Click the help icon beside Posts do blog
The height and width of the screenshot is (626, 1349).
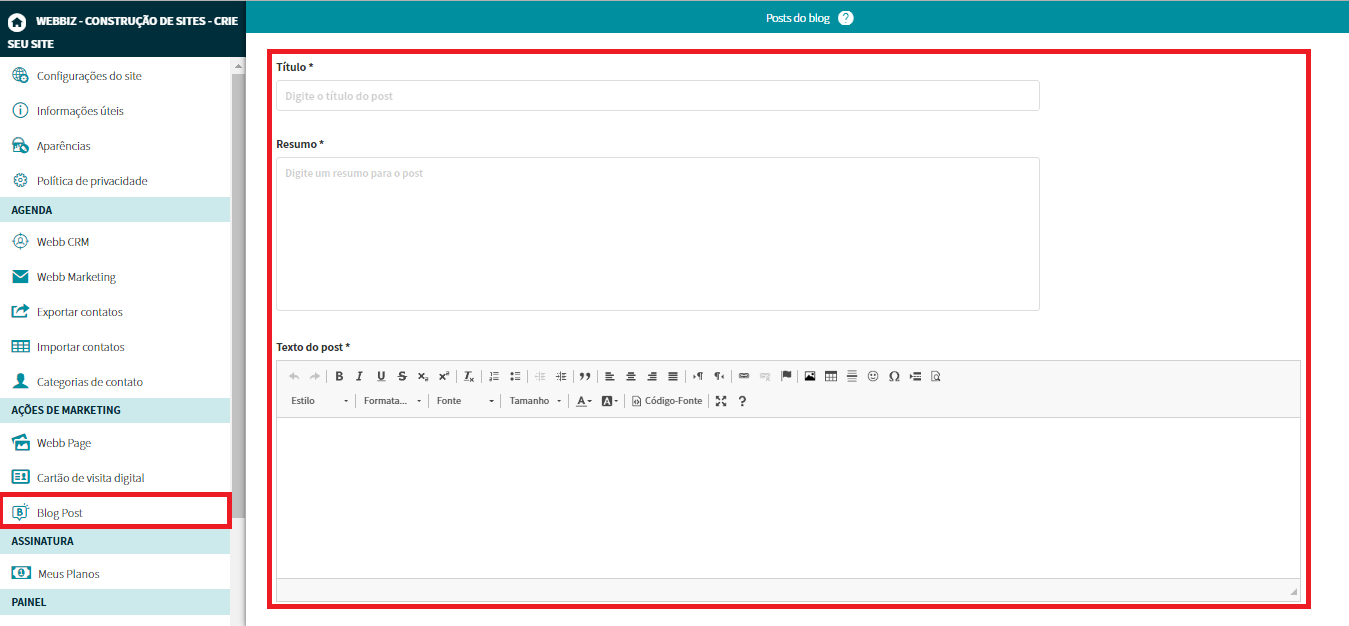pyautogui.click(x=846, y=18)
